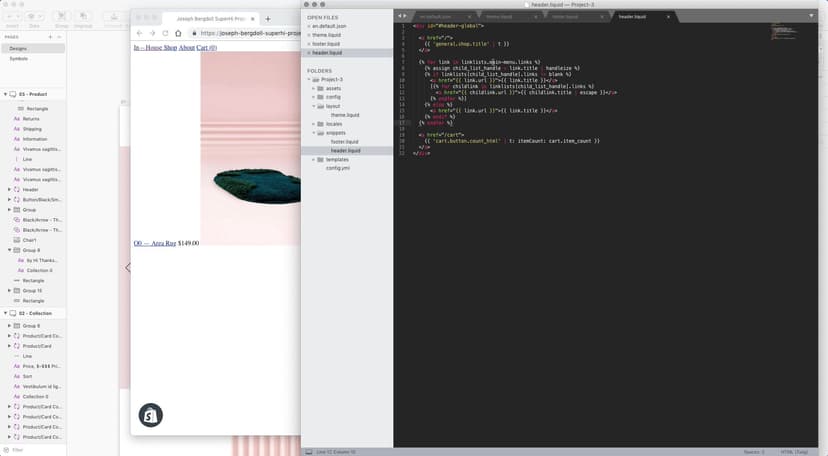Click the browser reload icon

coord(165,33)
